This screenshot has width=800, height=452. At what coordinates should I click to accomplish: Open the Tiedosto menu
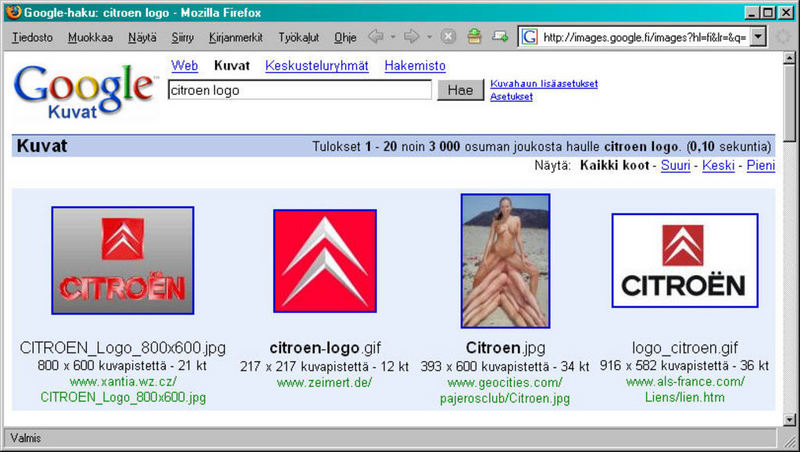32,37
